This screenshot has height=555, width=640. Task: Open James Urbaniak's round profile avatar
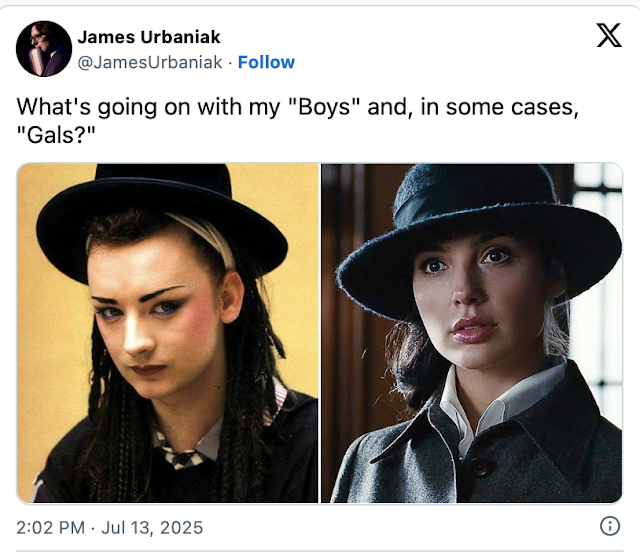pyautogui.click(x=44, y=49)
